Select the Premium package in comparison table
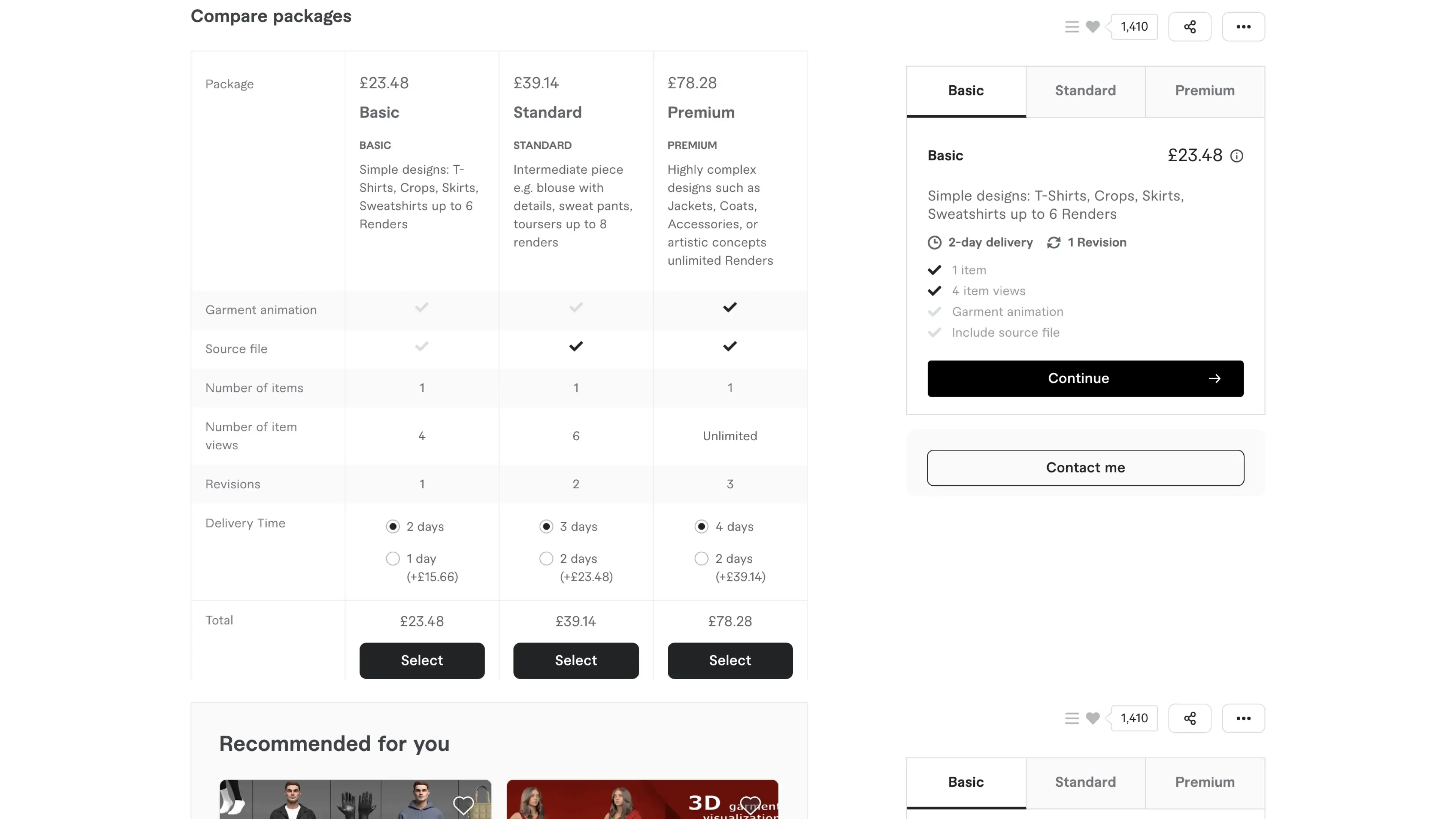This screenshot has height=819, width=1456. (x=730, y=660)
